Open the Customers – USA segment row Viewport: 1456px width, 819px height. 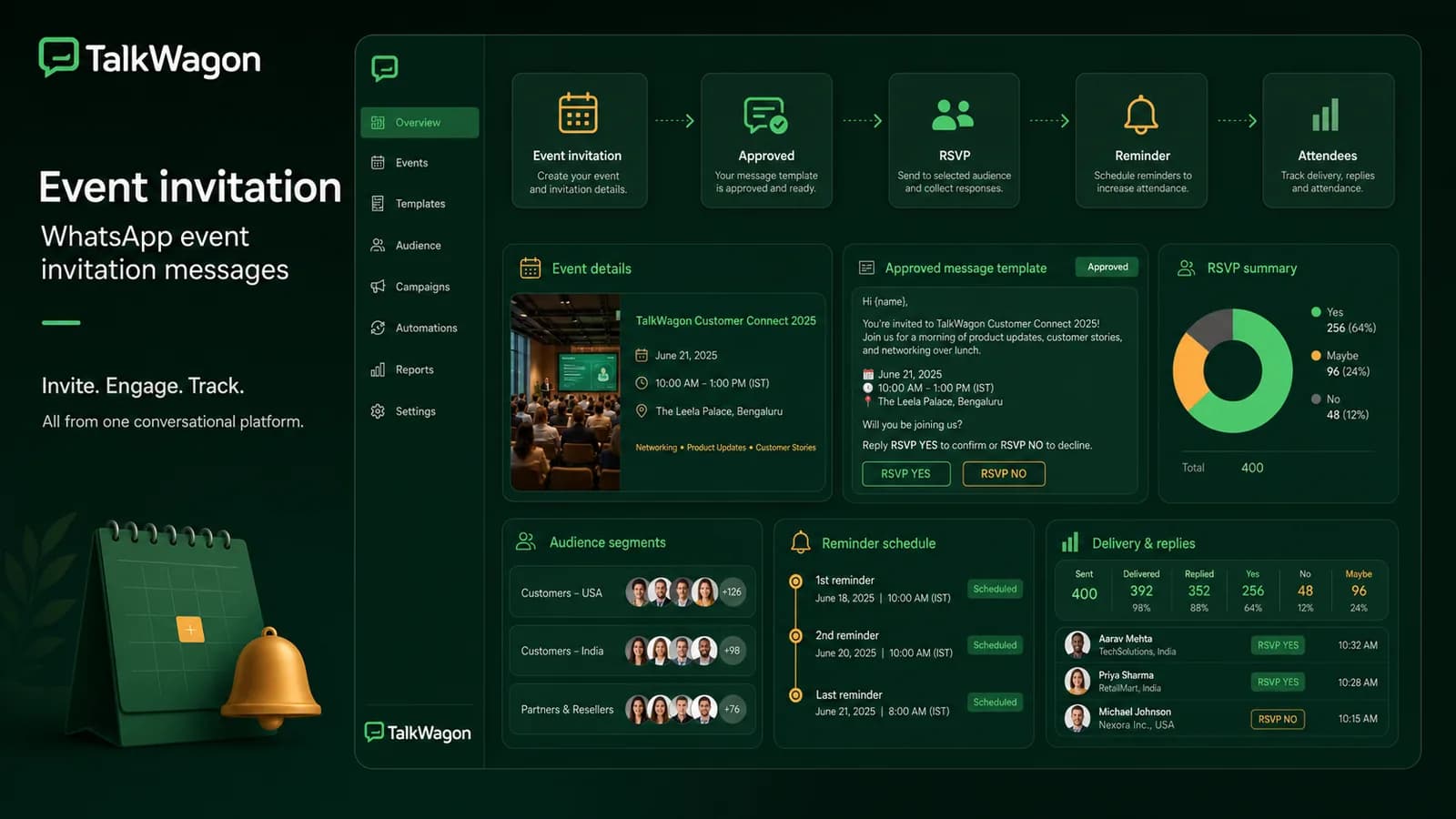click(x=632, y=592)
